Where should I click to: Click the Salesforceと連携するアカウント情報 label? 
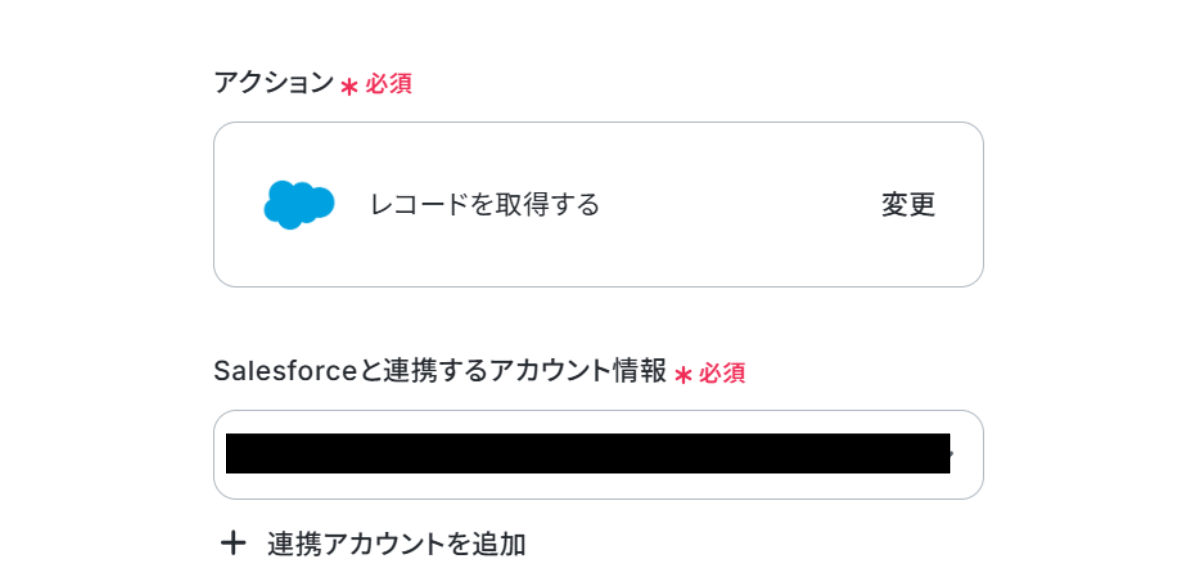pyautogui.click(x=440, y=371)
